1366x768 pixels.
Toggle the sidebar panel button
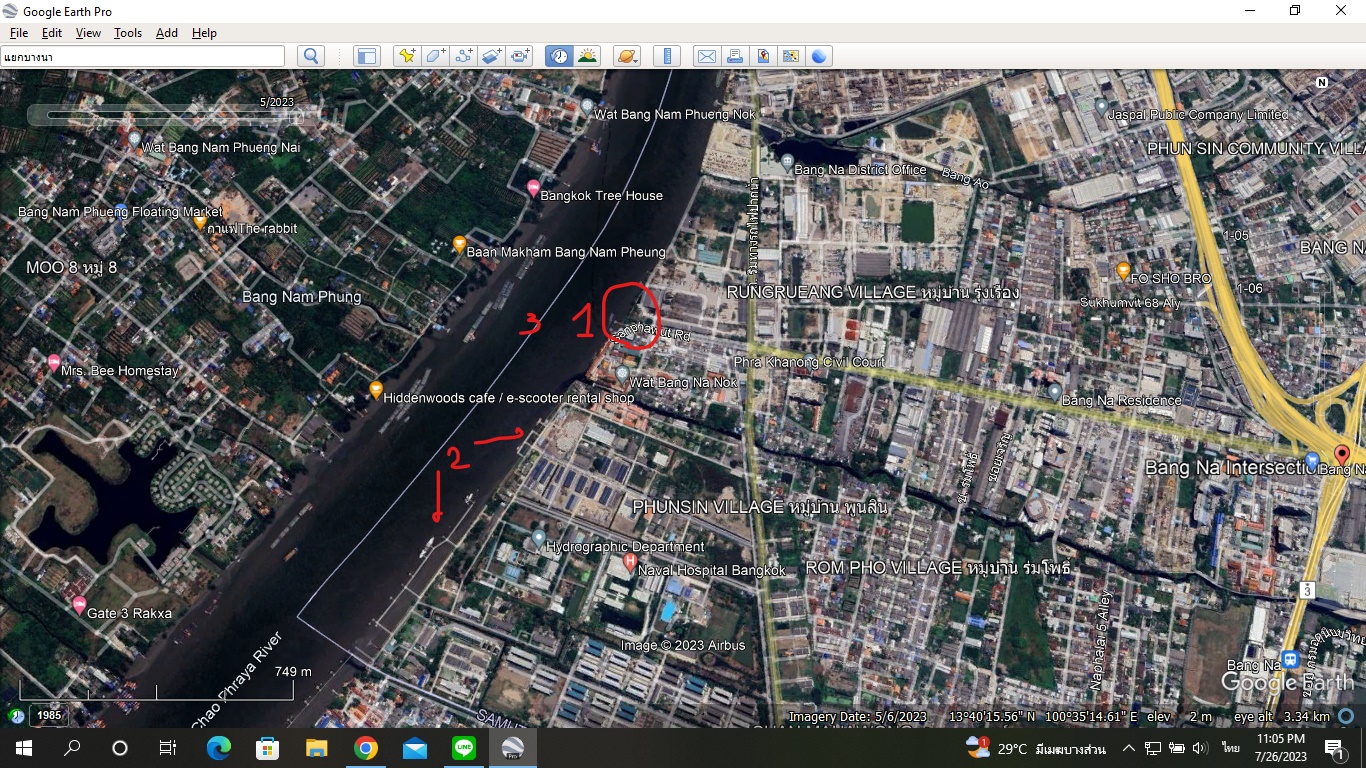367,57
